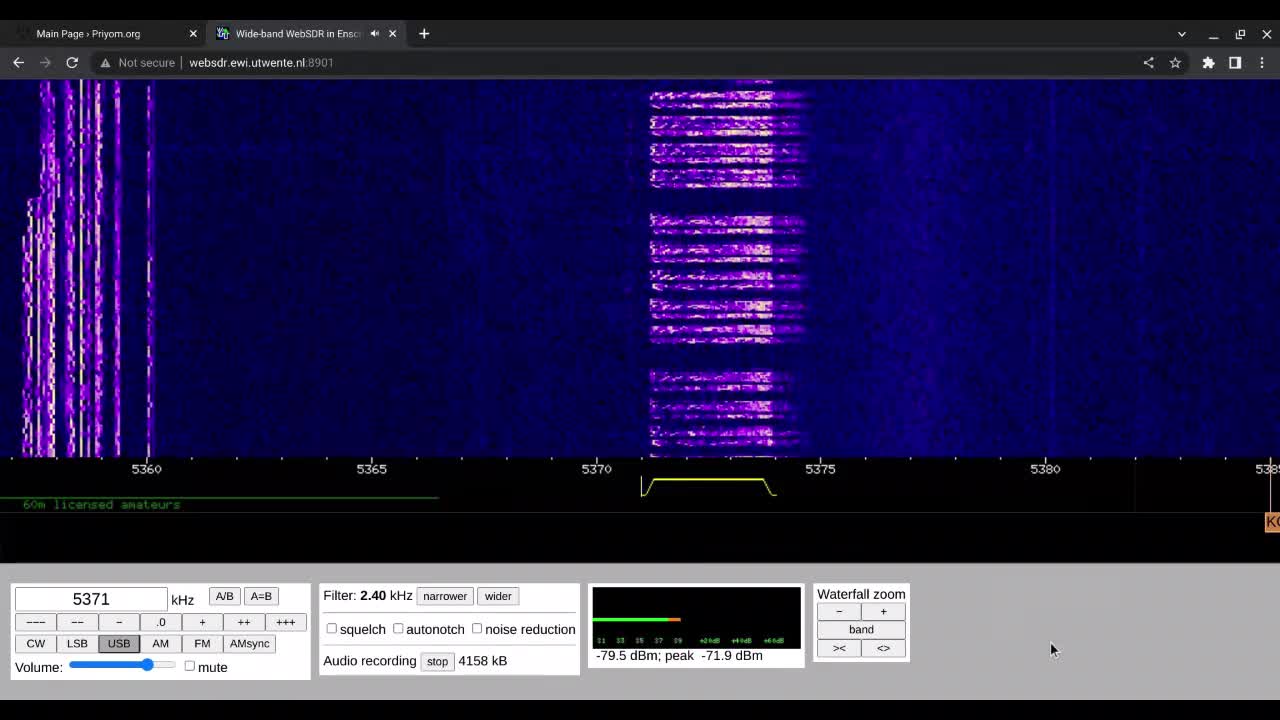The width and height of the screenshot is (1280, 720).
Task: Zoom out the waterfall with minus
Action: [839, 611]
